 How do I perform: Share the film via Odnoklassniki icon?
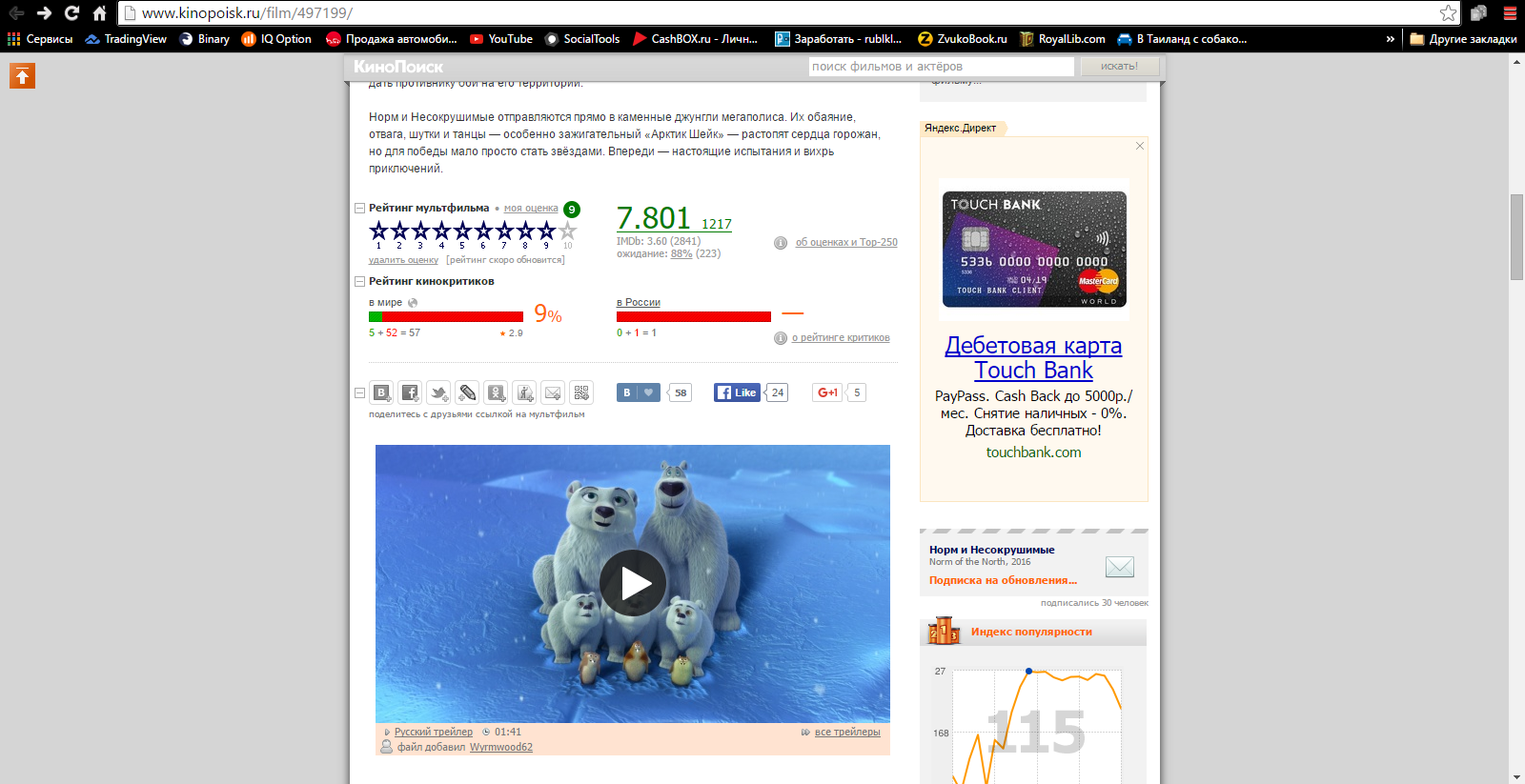(496, 392)
